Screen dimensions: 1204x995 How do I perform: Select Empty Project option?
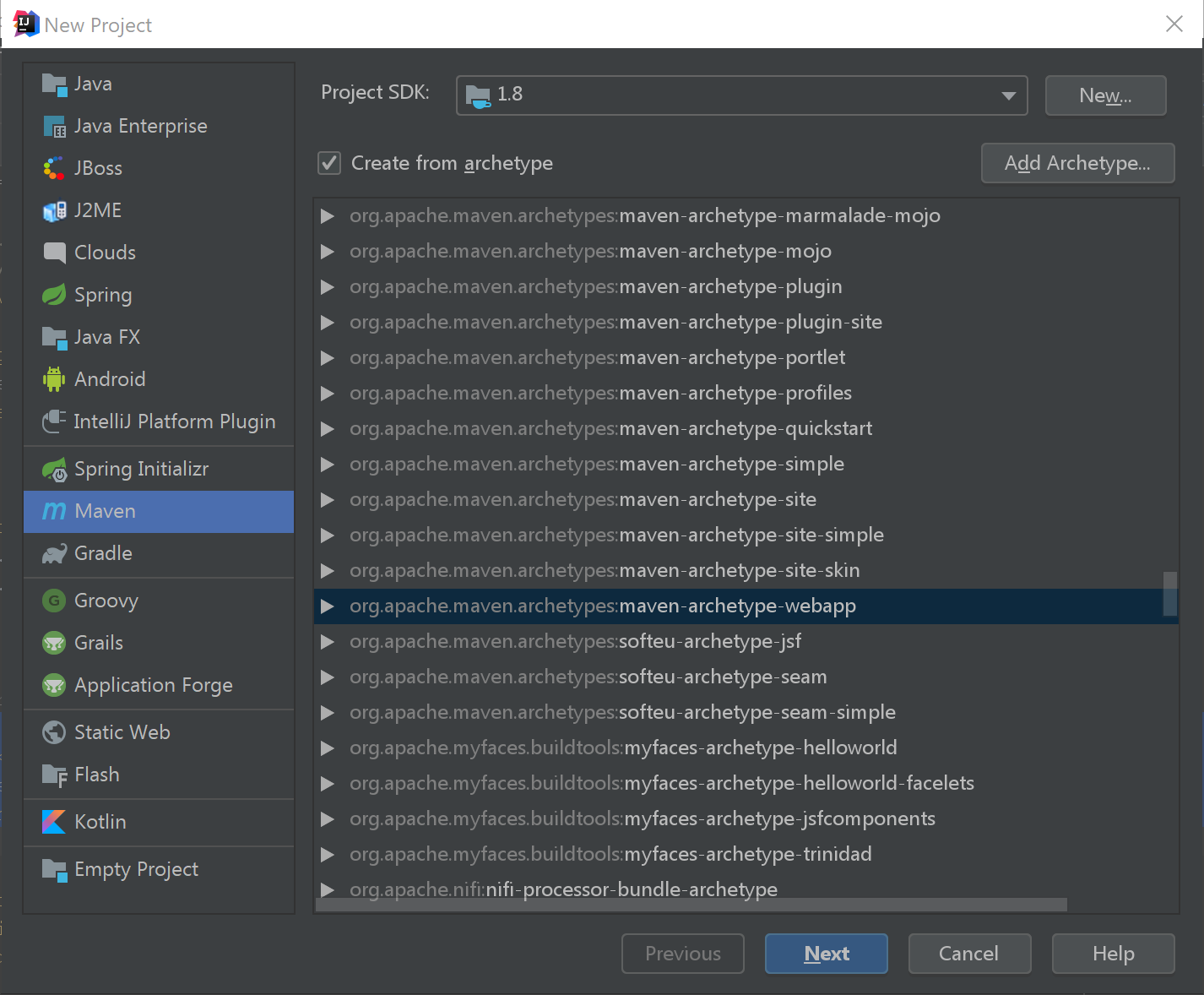pyautogui.click(x=159, y=869)
